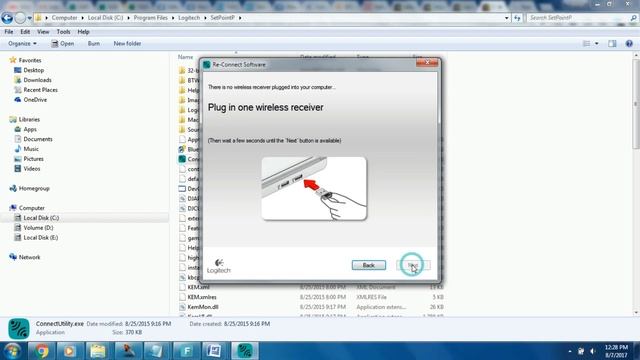Open the Windows Start button

click(x=13, y=351)
